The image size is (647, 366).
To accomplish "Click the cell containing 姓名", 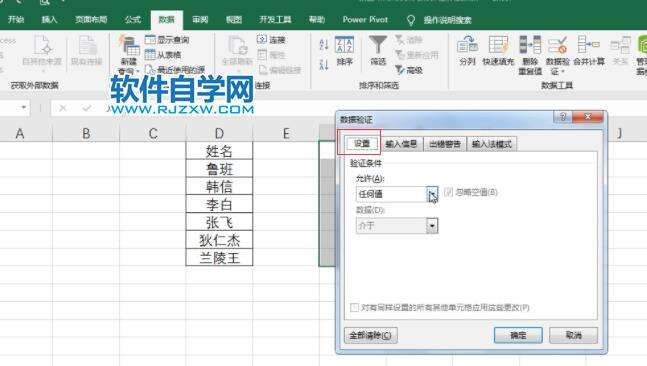I will click(x=219, y=151).
